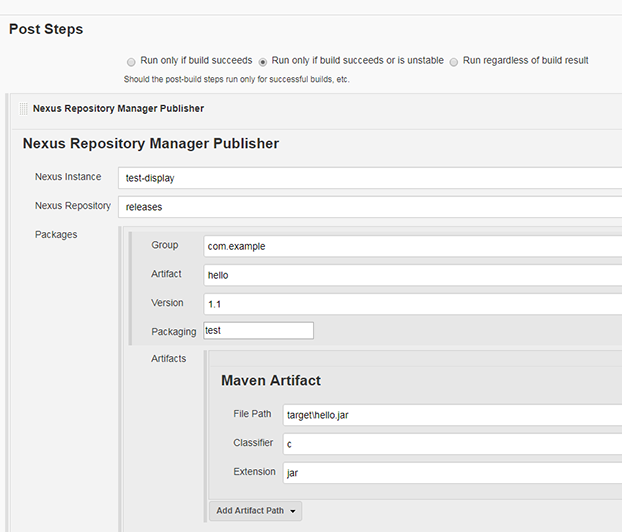Click the 'Packages' label
This screenshot has width=622, height=532.
(x=56, y=234)
